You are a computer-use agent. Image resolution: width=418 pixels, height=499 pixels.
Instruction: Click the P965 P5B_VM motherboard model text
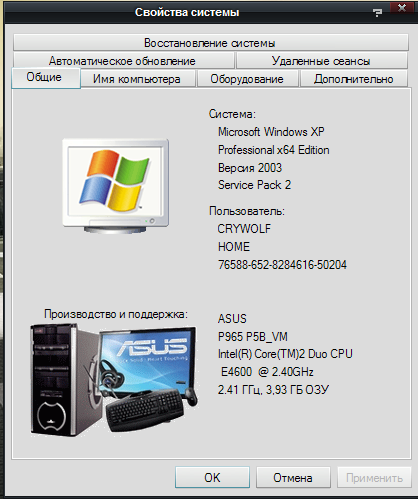click(253, 337)
